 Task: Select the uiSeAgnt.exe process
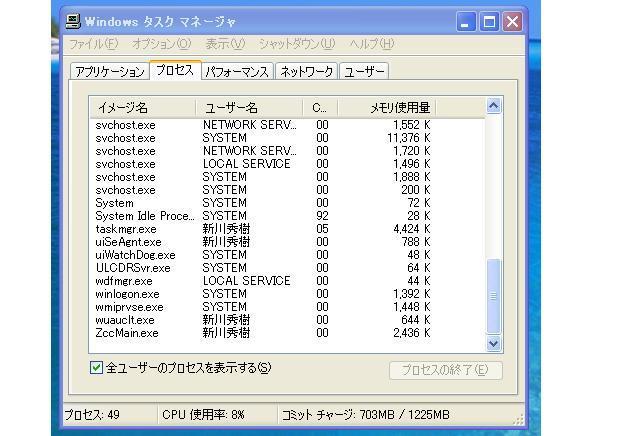click(287, 242)
